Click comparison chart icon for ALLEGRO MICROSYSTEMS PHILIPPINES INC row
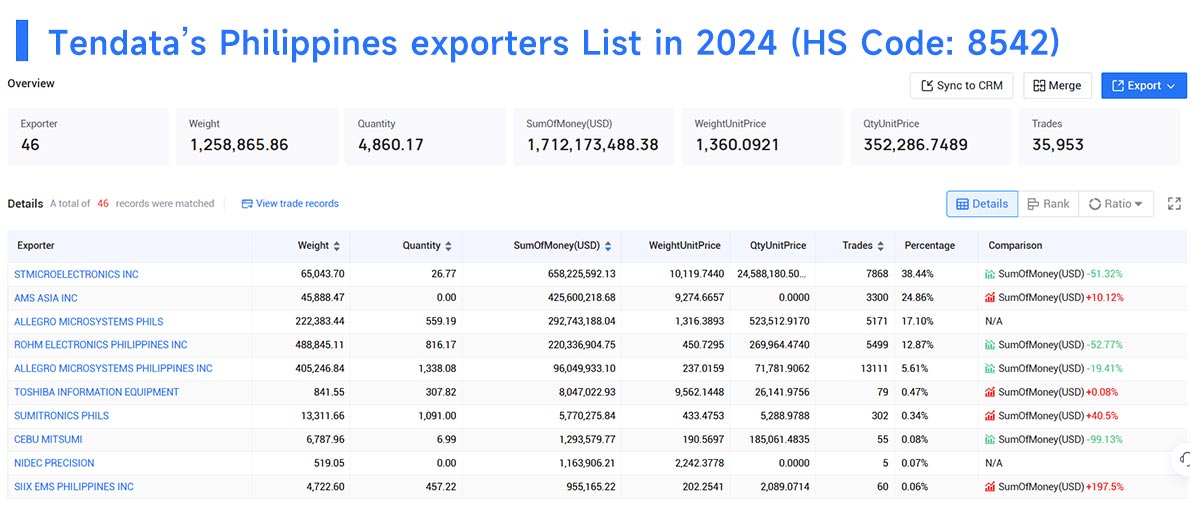The width and height of the screenshot is (1190, 506). [x=990, y=368]
